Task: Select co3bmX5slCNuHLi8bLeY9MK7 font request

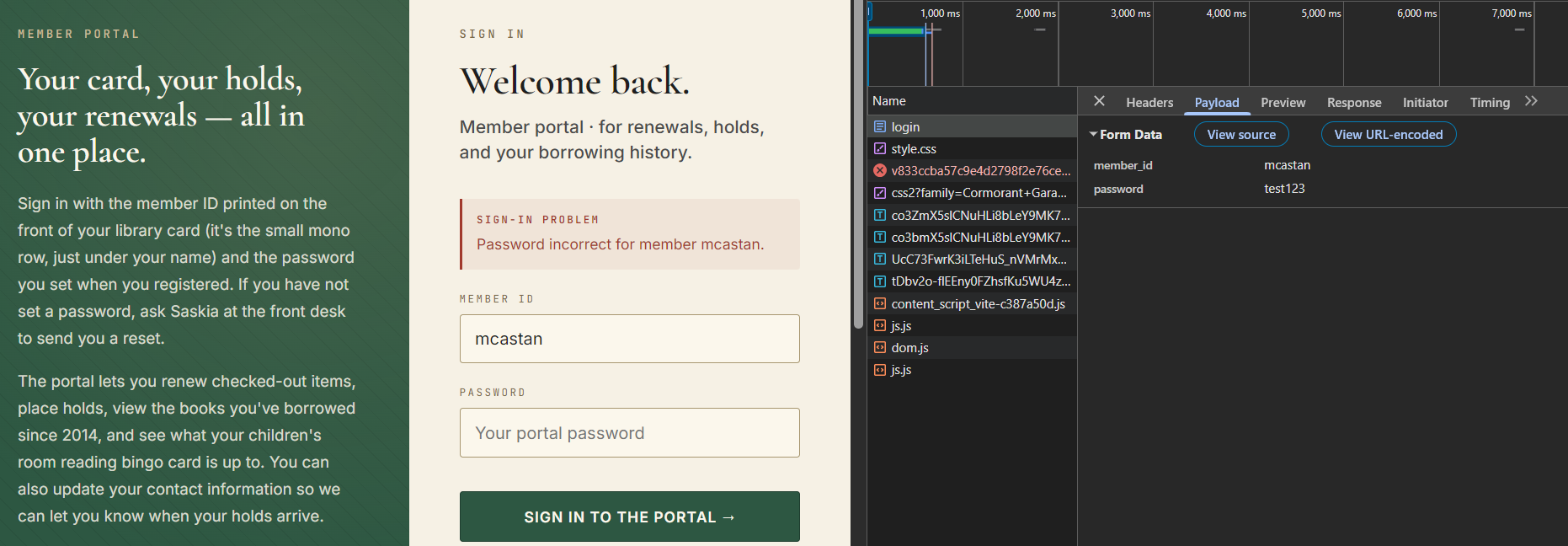Action: (x=972, y=237)
